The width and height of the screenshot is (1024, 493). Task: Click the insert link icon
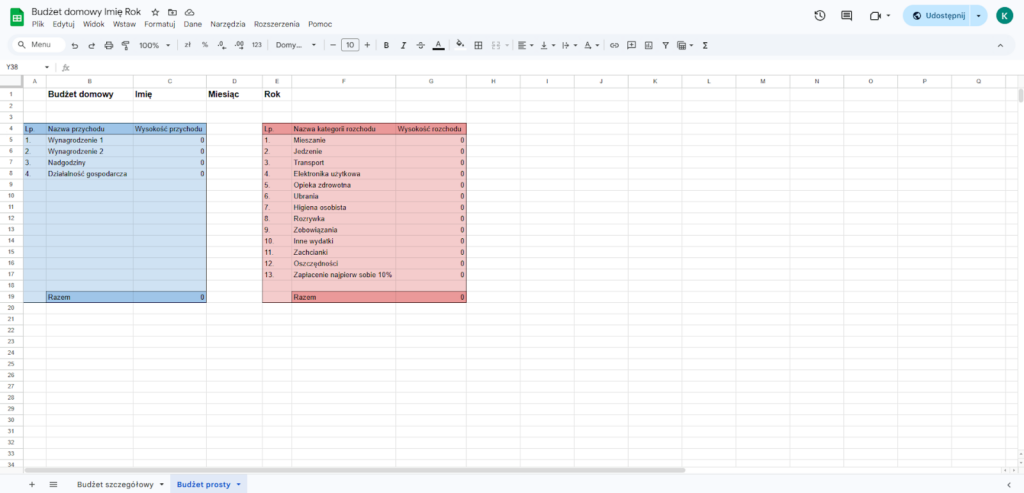point(615,45)
